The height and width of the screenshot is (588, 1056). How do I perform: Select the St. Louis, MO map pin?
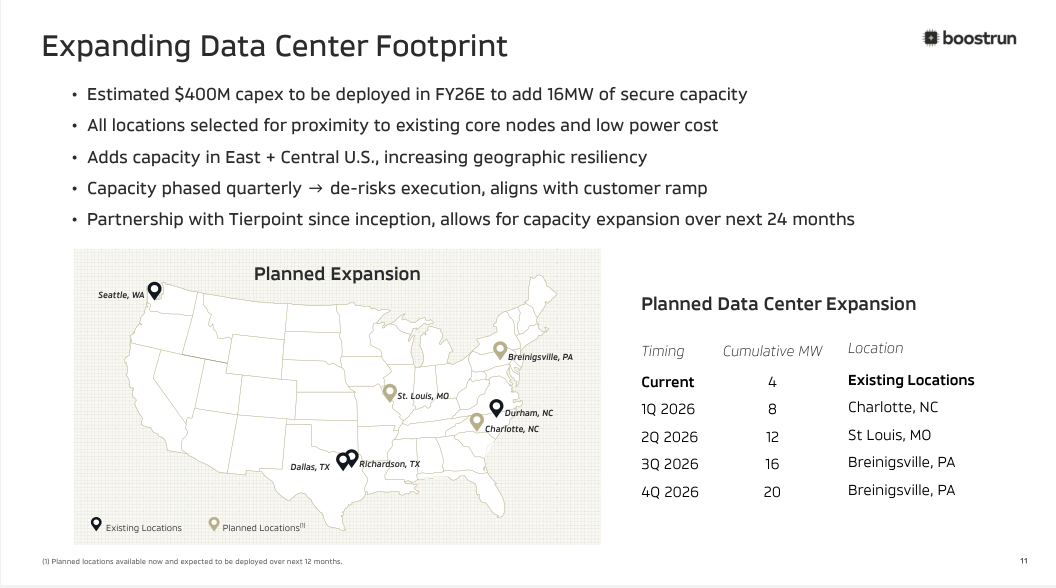pos(389,393)
